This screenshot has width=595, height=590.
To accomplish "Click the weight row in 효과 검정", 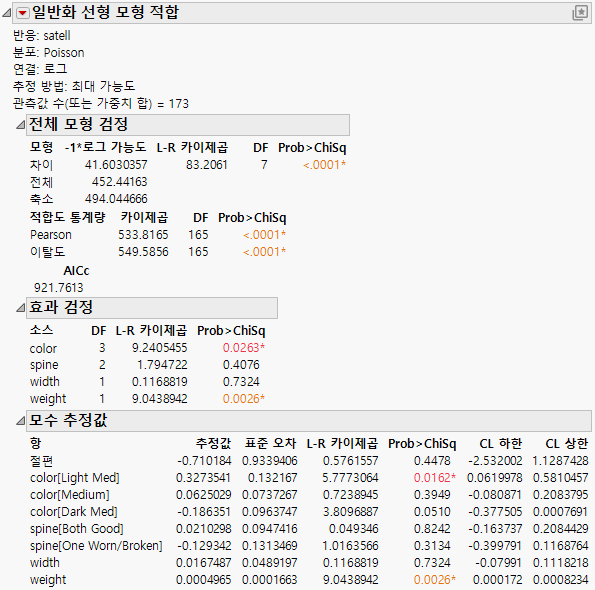I will coord(147,399).
